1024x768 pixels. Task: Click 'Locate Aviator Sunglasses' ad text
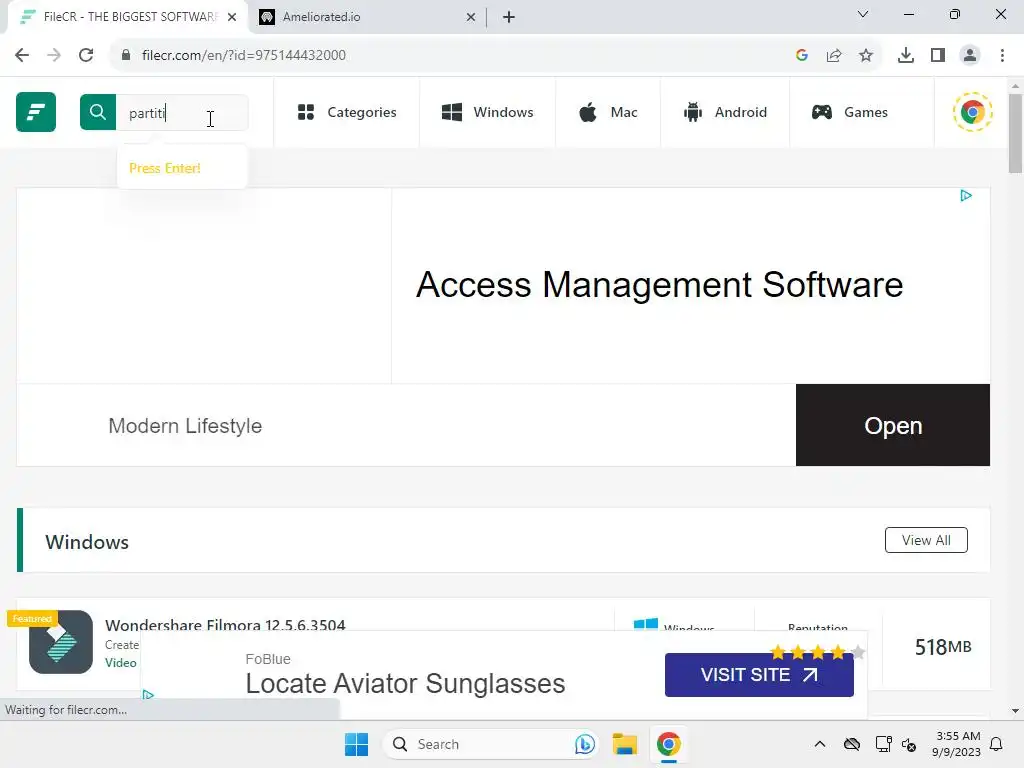405,684
